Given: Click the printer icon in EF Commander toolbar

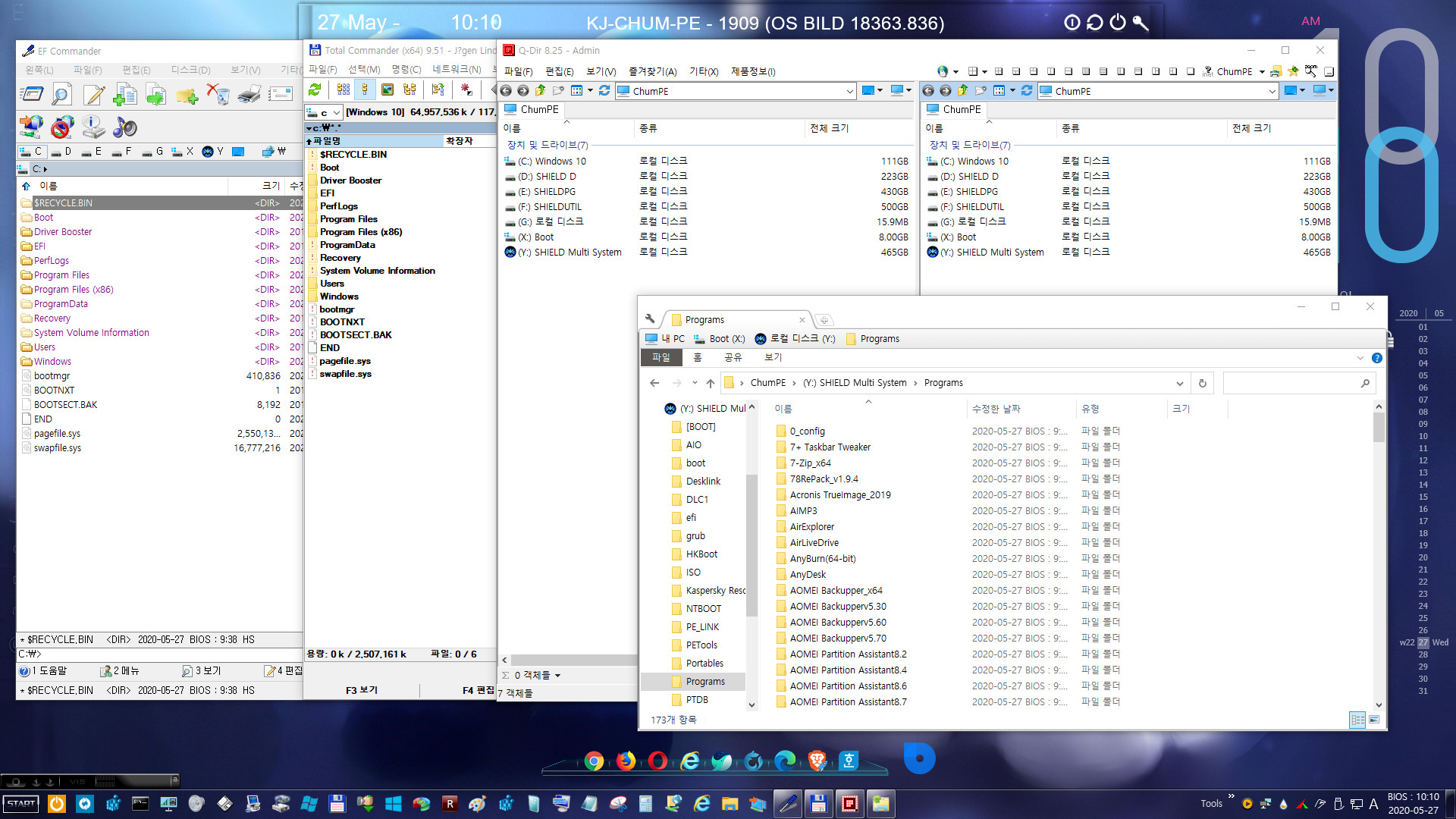Looking at the screenshot, I should point(249,95).
